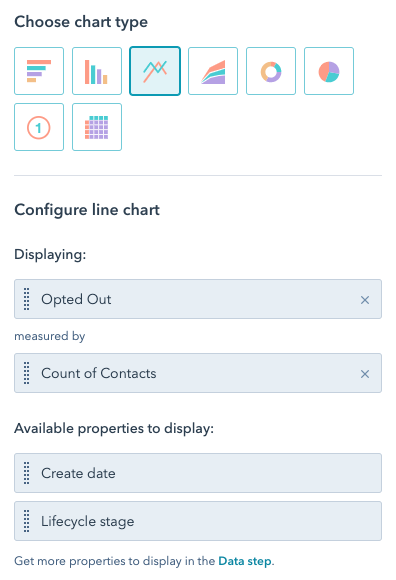Pick the table grid chart type
The width and height of the screenshot is (396, 580).
click(97, 127)
